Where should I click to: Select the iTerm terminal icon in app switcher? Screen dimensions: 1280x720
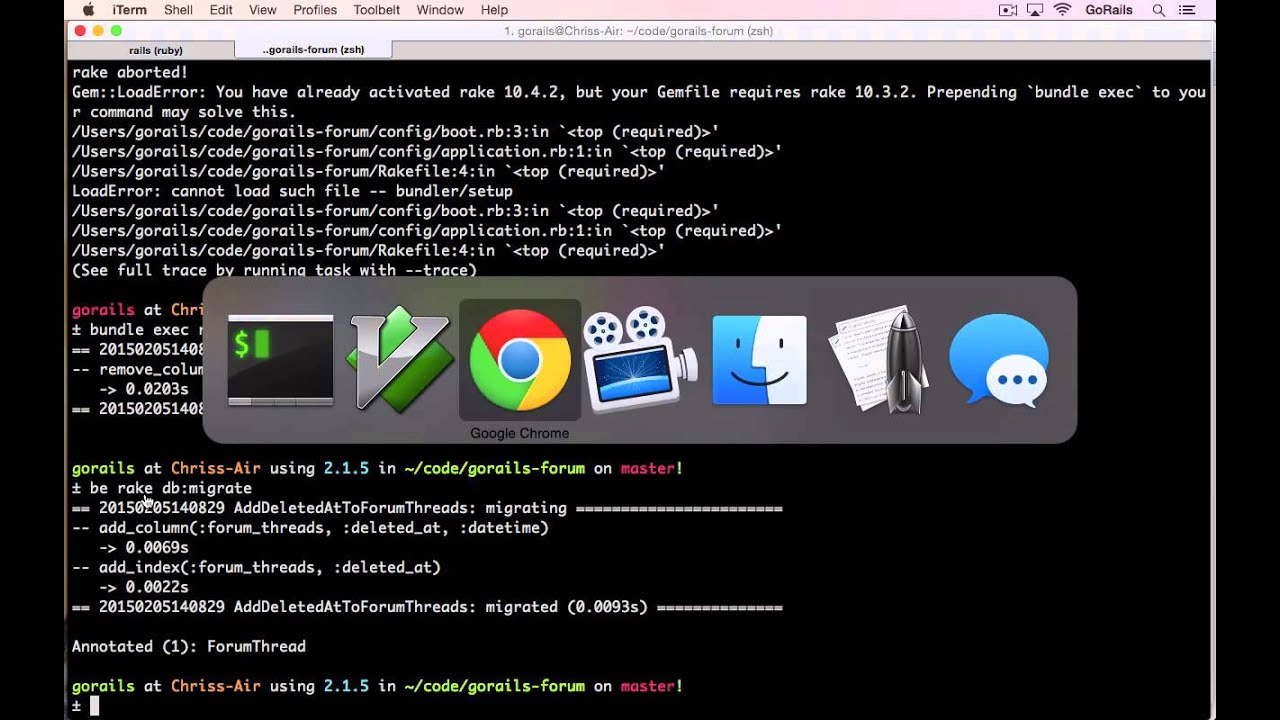coord(280,360)
